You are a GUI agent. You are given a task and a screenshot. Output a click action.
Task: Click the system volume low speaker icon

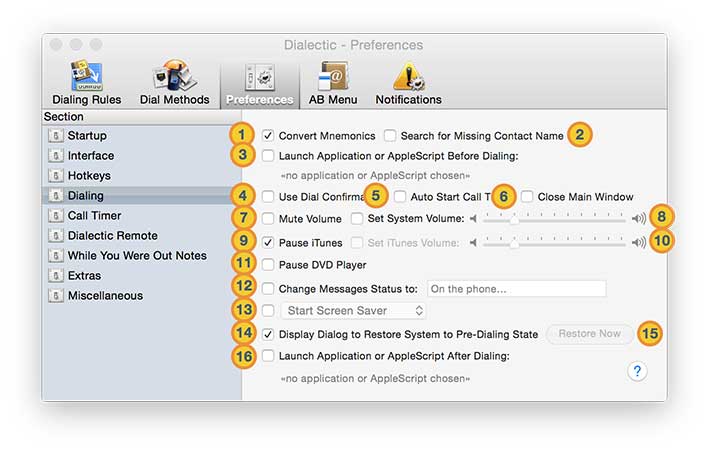pyautogui.click(x=473, y=219)
